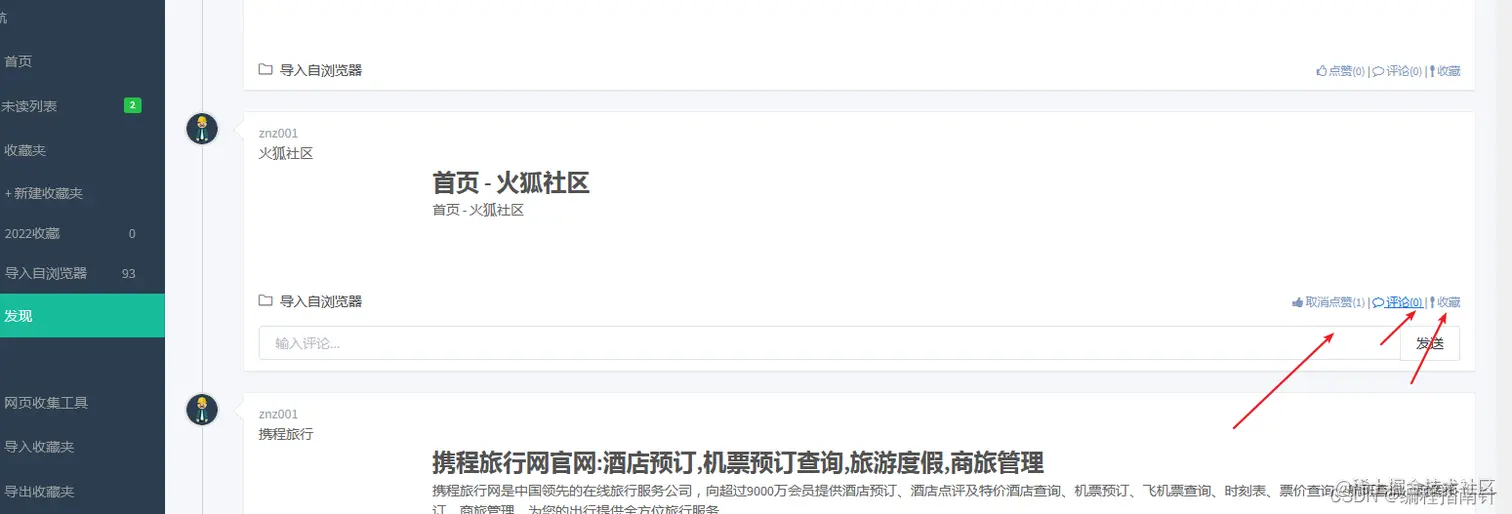1512x514 pixels.
Task: Click the 收藏 pin icon on 火狐社区 post
Action: (x=1432, y=302)
